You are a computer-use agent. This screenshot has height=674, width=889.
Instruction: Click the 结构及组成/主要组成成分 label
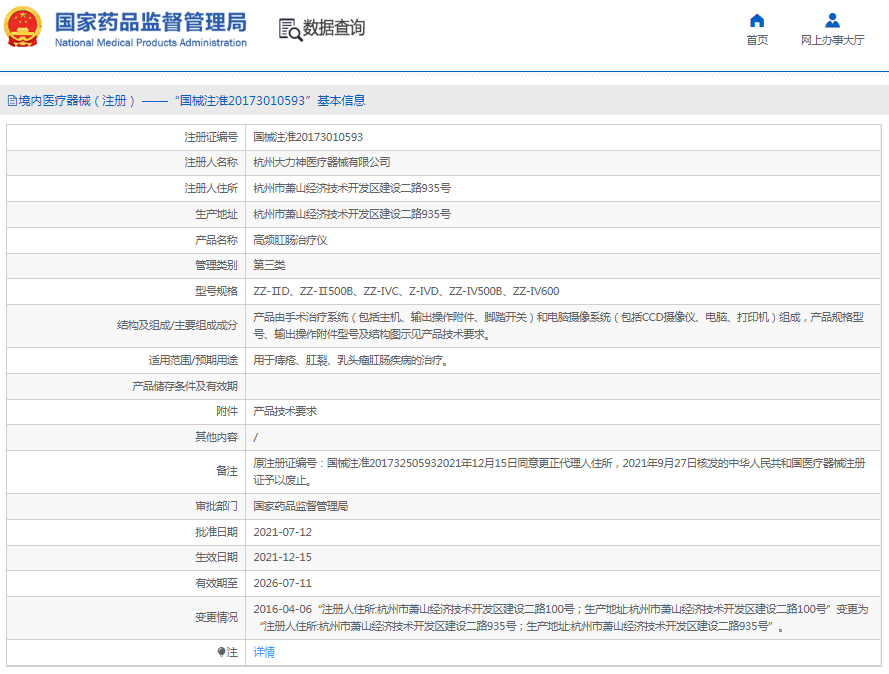point(177,325)
